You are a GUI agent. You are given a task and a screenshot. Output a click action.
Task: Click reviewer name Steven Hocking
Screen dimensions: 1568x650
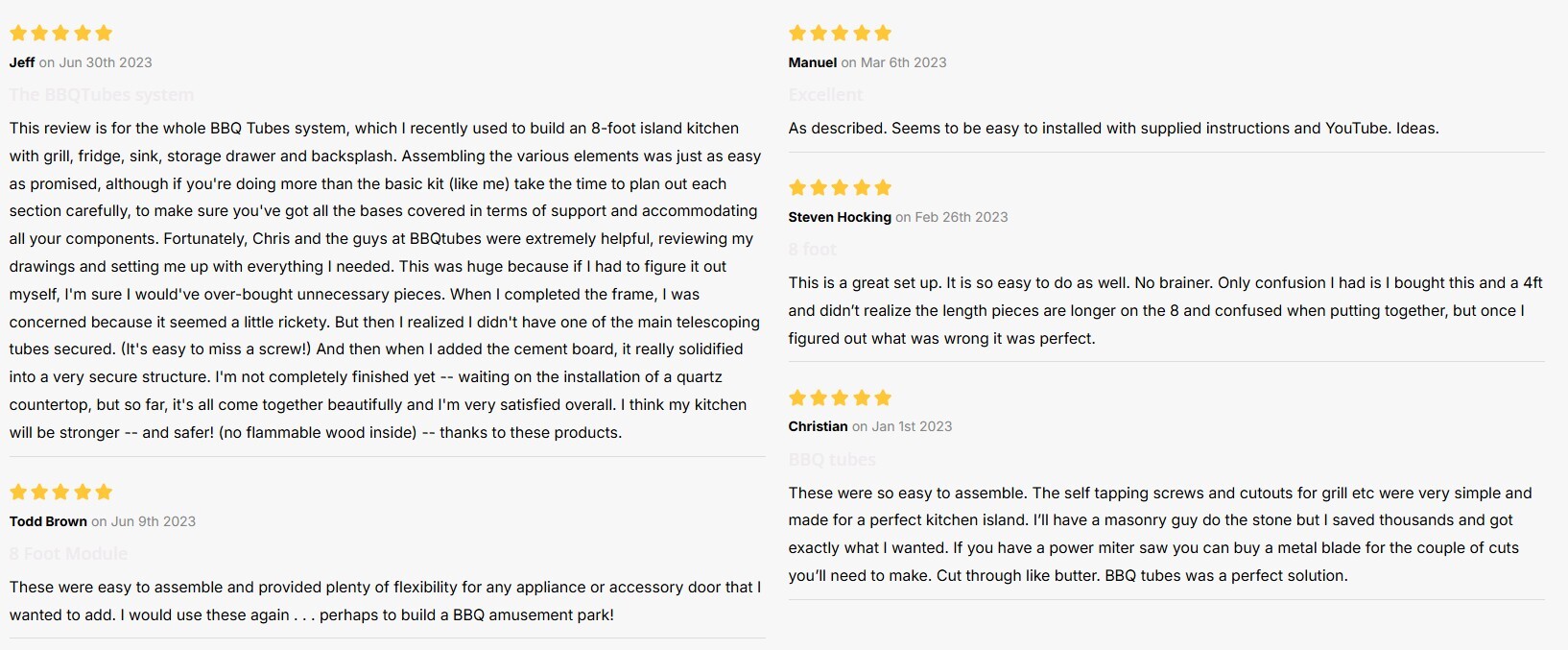pos(840,217)
